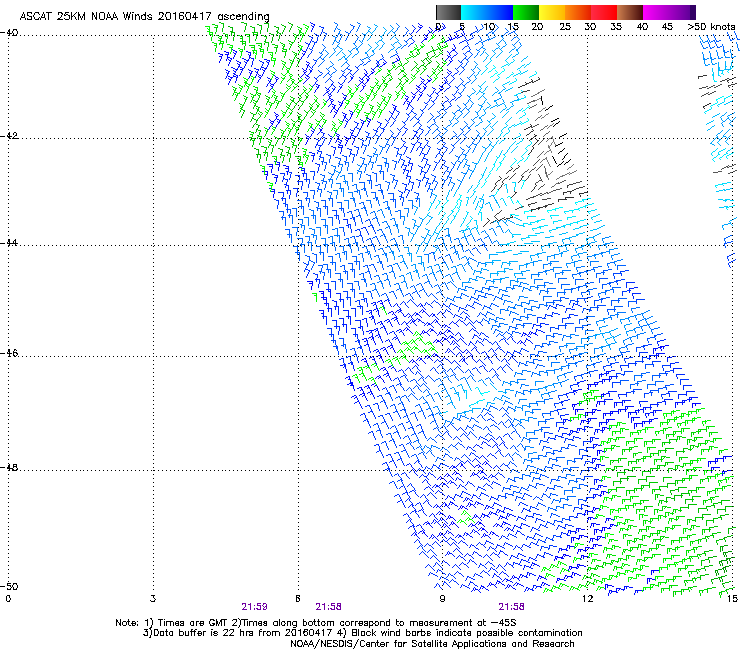Click the green 15-20 knots legend segment
The width and height of the screenshot is (740, 650).
pos(526,12)
